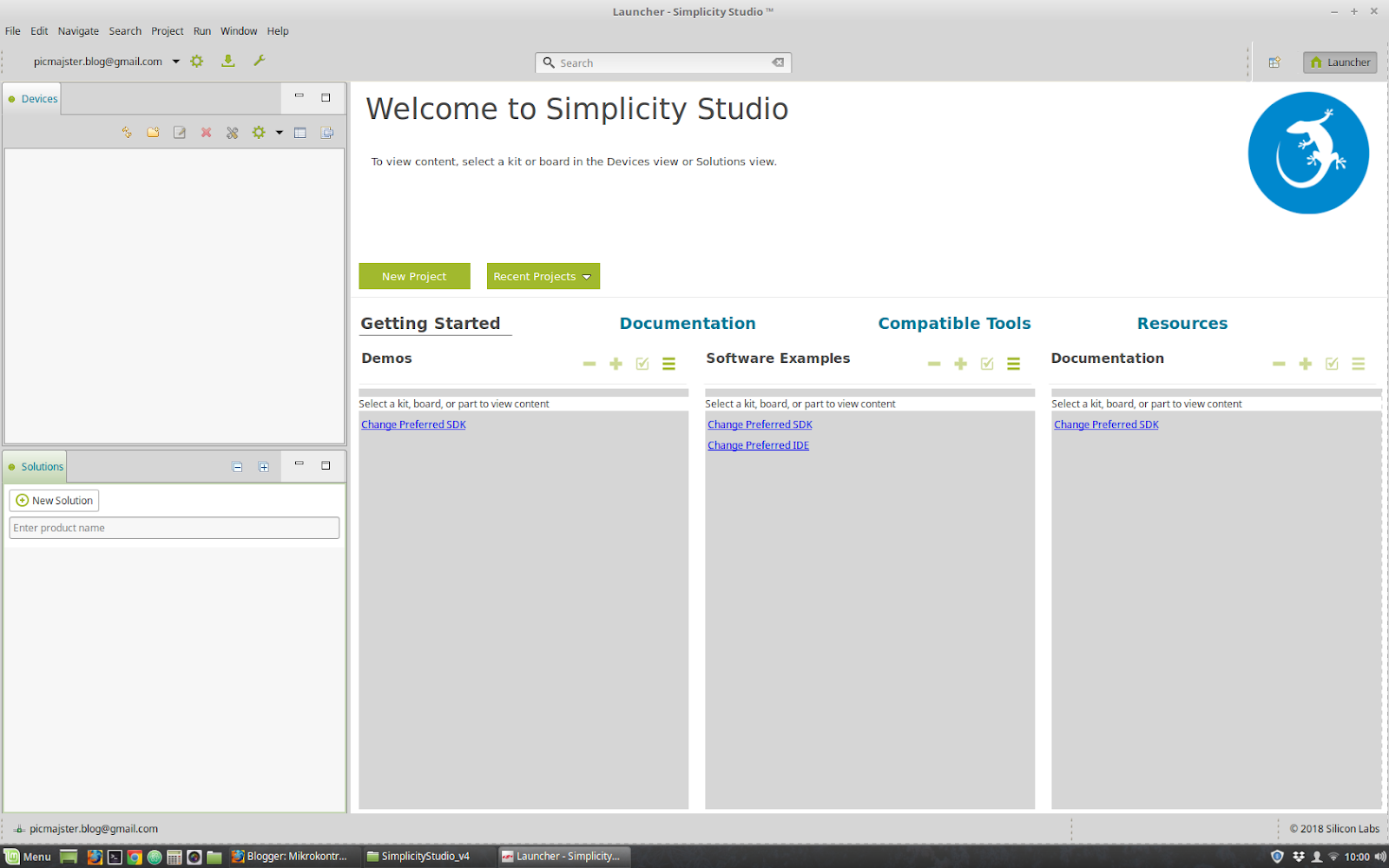
Task: Switch to the Solutions tab
Action: click(x=40, y=466)
